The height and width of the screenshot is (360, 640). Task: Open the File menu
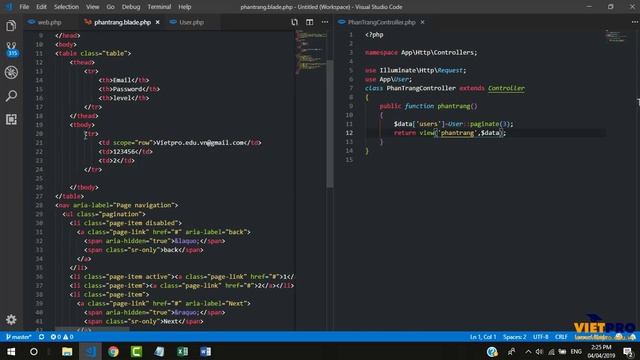[x=24, y=7]
